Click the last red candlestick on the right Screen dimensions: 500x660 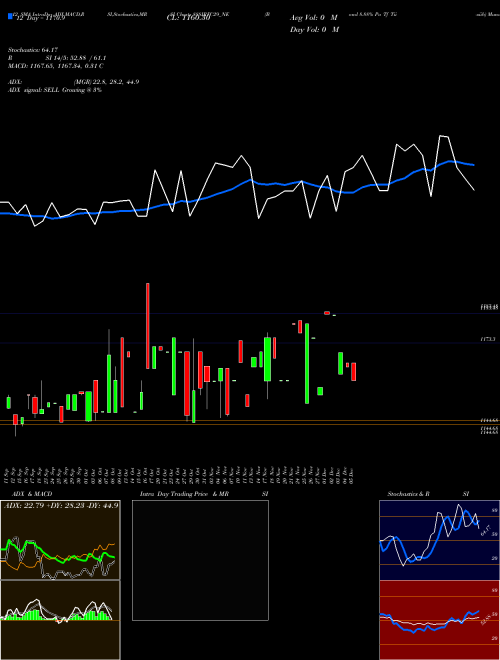click(x=354, y=372)
